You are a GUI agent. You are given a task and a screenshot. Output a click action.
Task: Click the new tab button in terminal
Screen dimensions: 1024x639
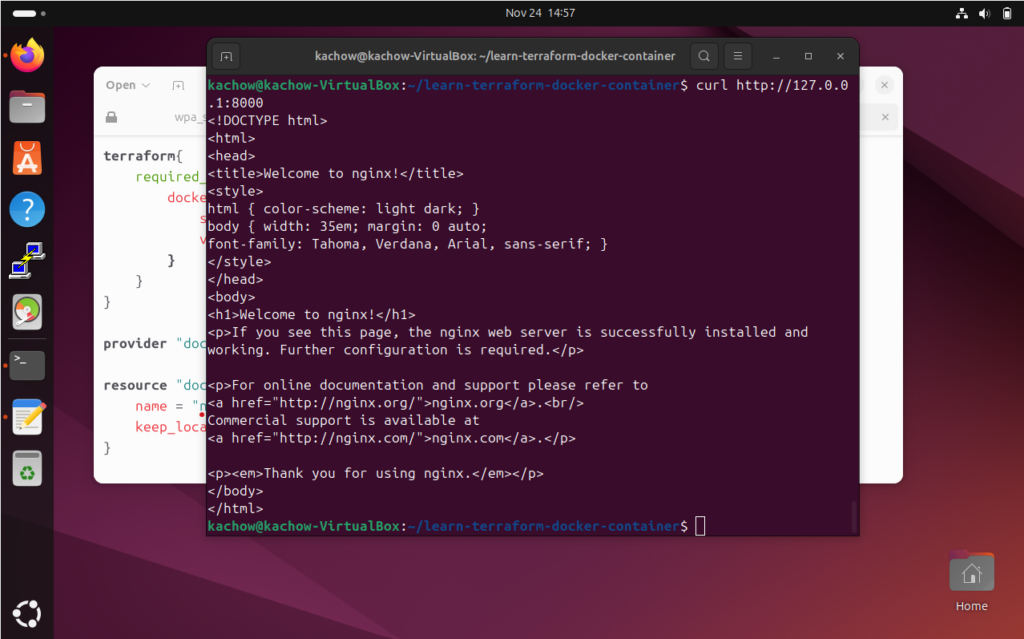(226, 56)
